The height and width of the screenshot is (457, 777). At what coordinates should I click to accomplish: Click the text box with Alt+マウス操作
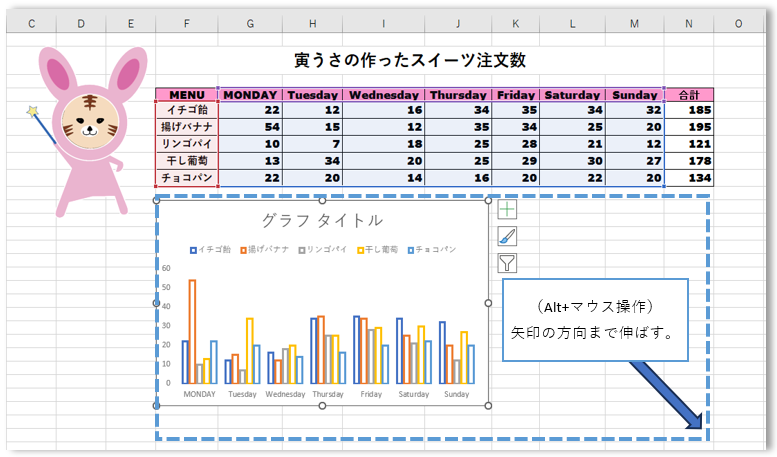pos(595,320)
